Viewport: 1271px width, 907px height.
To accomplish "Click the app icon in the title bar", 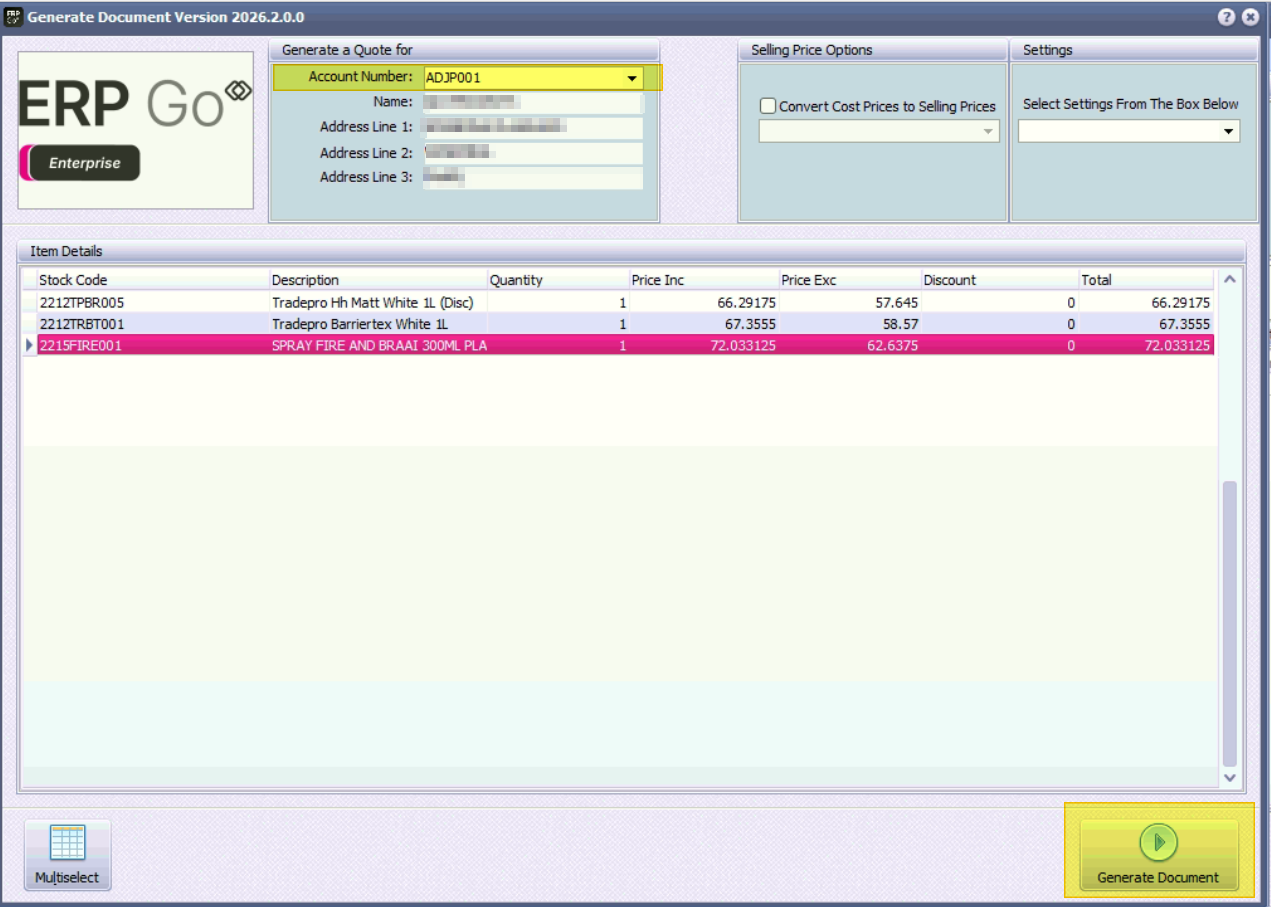I will [13, 17].
